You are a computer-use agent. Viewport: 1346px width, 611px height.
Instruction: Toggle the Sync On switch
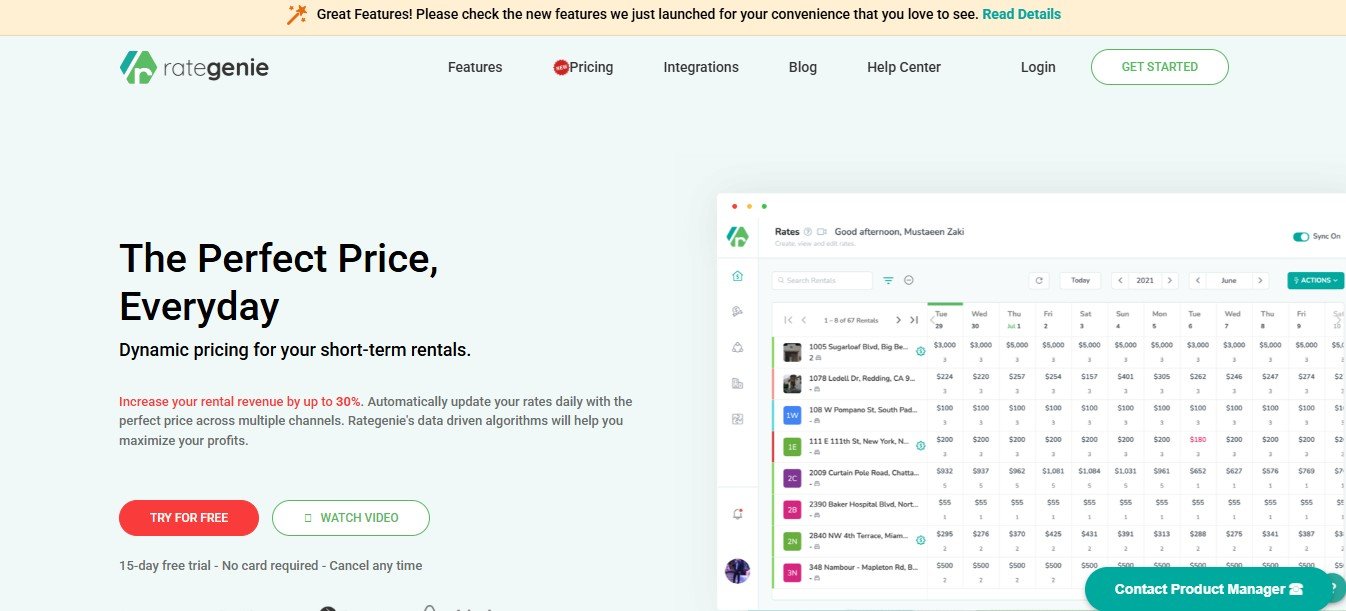click(1301, 237)
